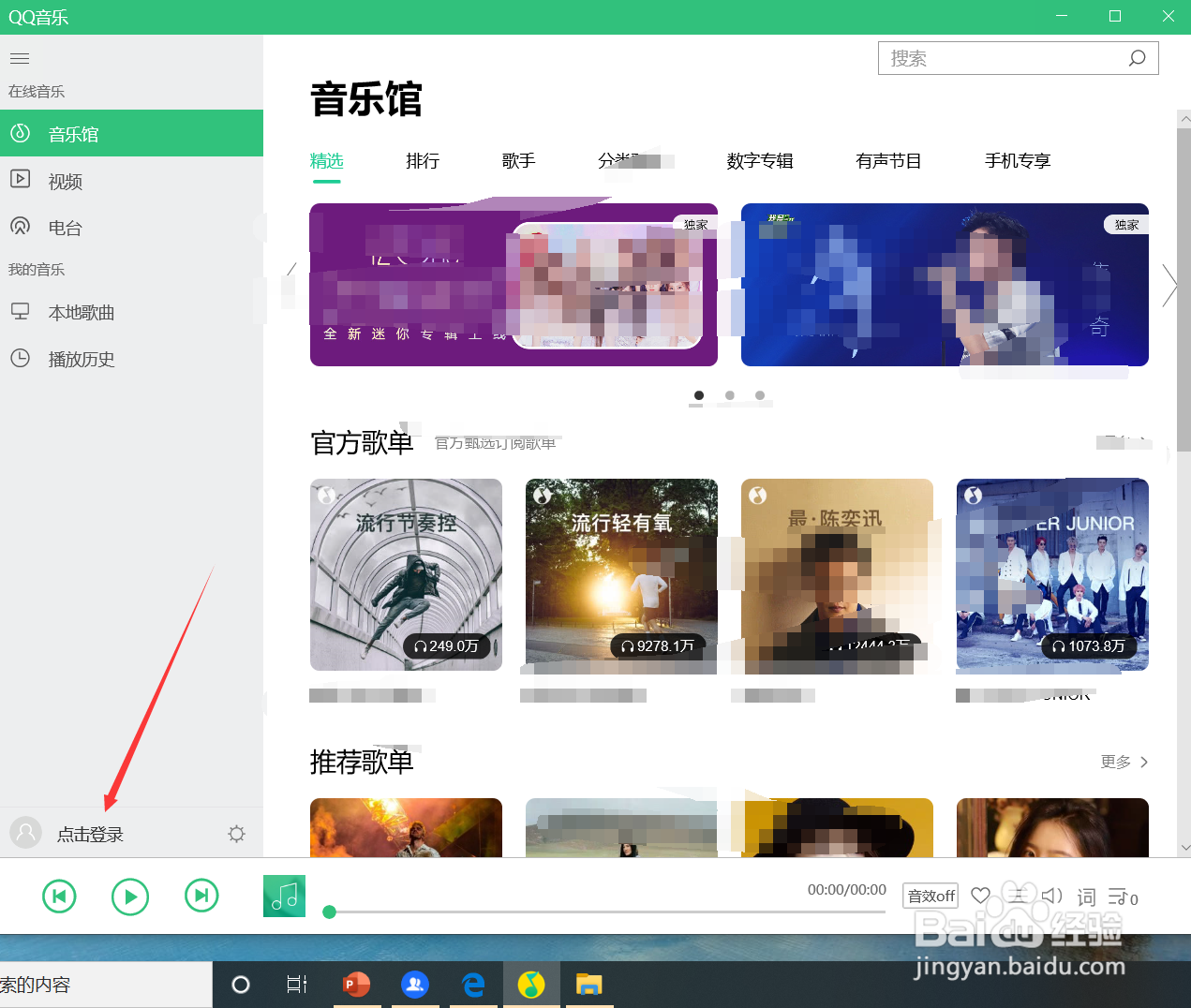Click the user avatar icon

tap(25, 833)
